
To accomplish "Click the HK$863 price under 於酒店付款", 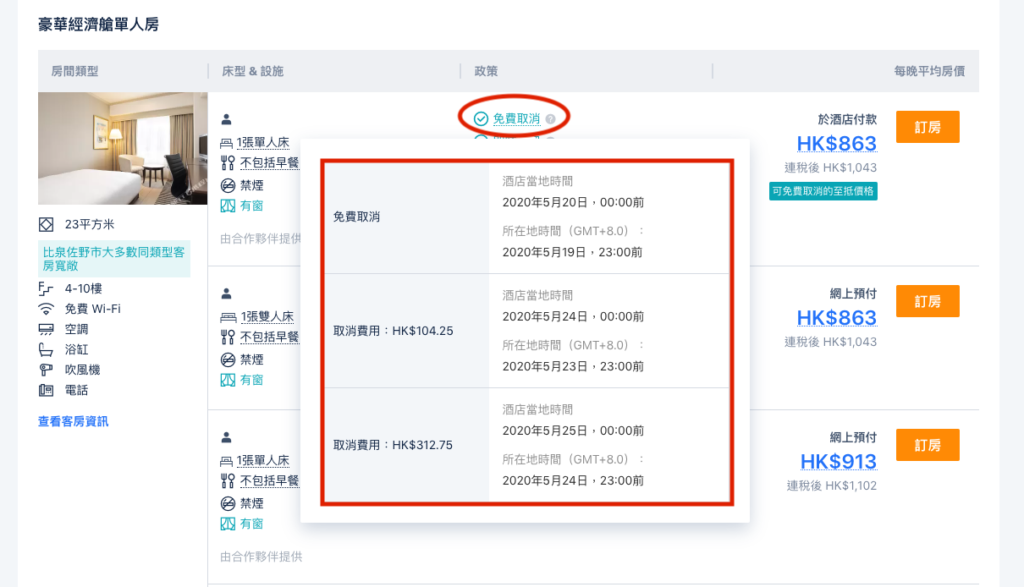I will tap(837, 143).
